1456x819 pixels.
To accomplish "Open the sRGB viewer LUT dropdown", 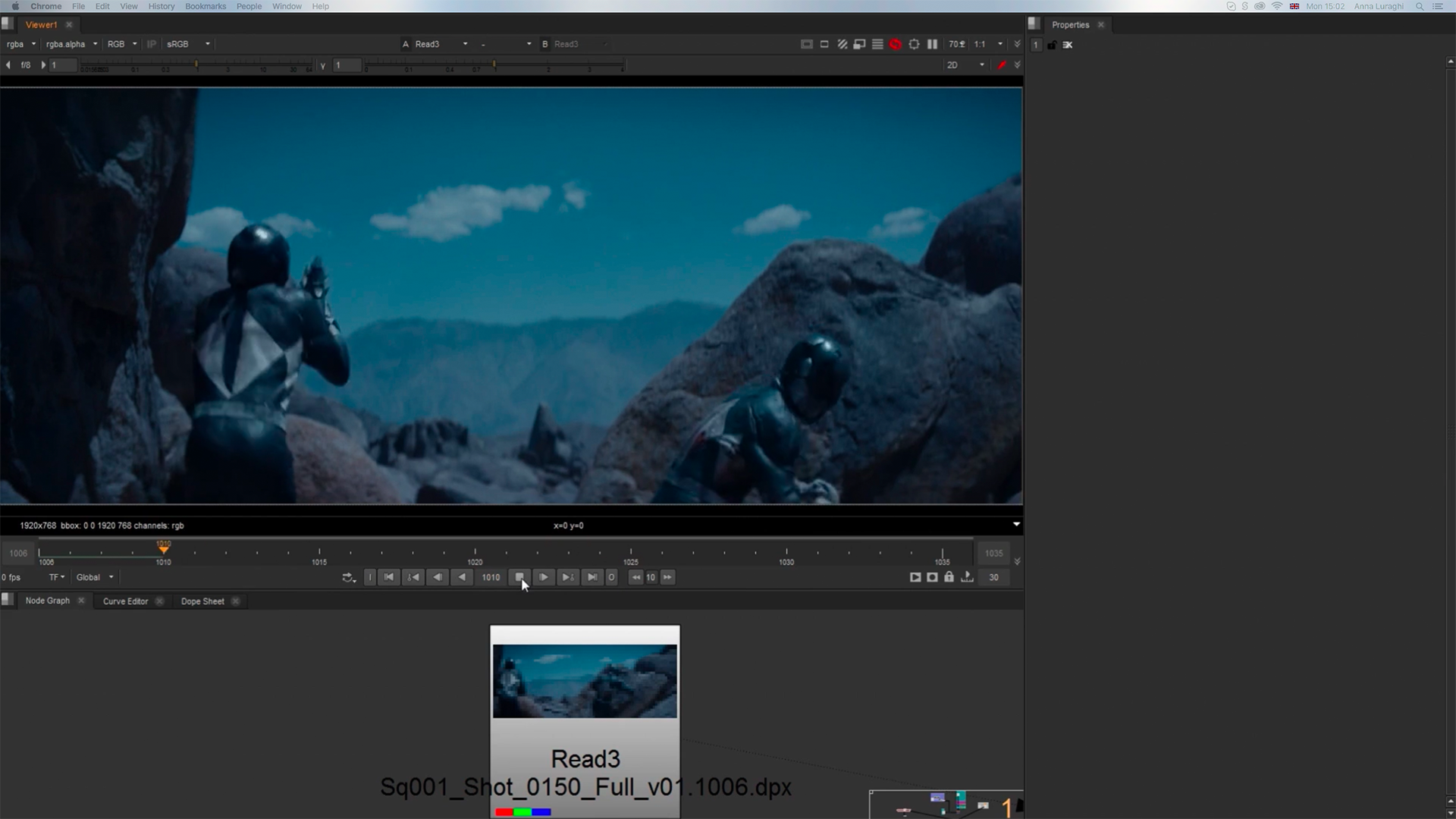I will (x=187, y=44).
